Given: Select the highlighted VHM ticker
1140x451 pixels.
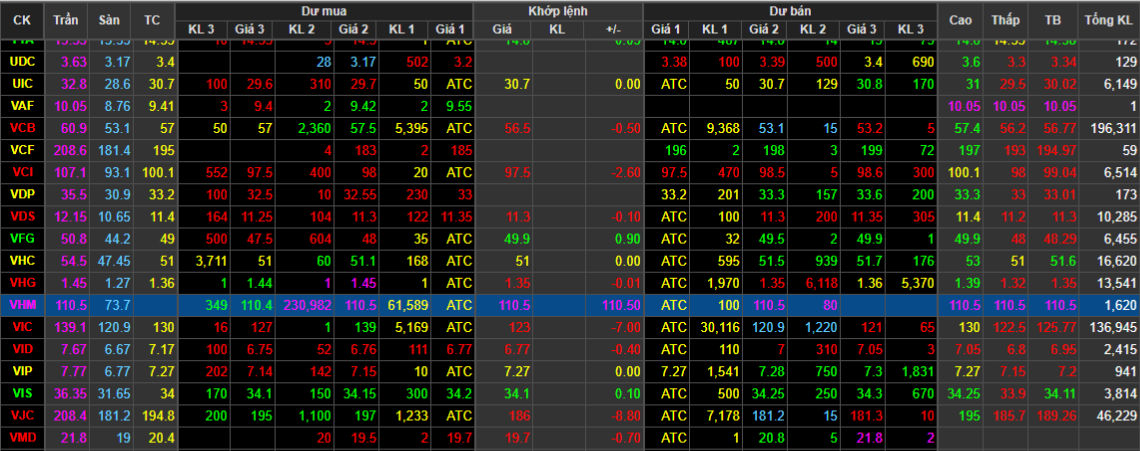Looking at the screenshot, I should [x=22, y=304].
